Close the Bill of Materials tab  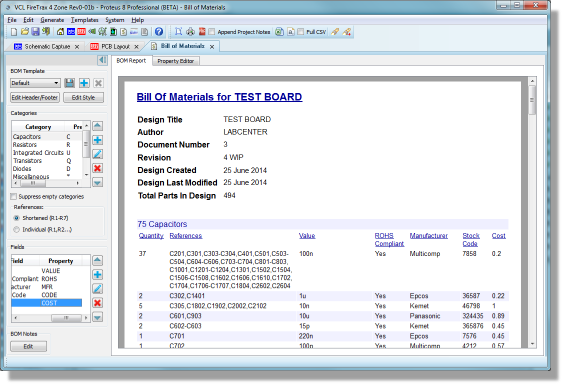click(x=212, y=47)
